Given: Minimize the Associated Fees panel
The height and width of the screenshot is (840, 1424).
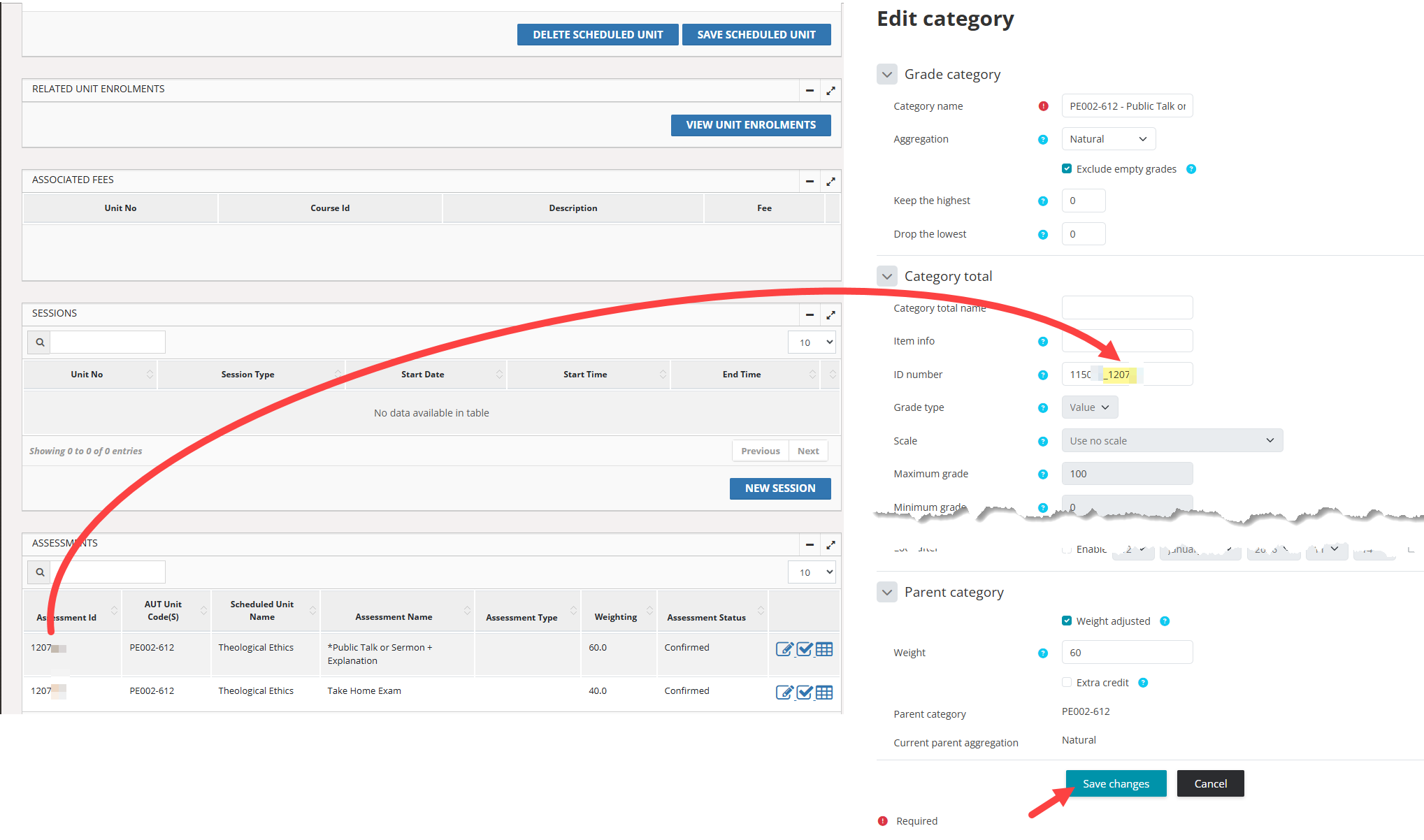Looking at the screenshot, I should [810, 182].
